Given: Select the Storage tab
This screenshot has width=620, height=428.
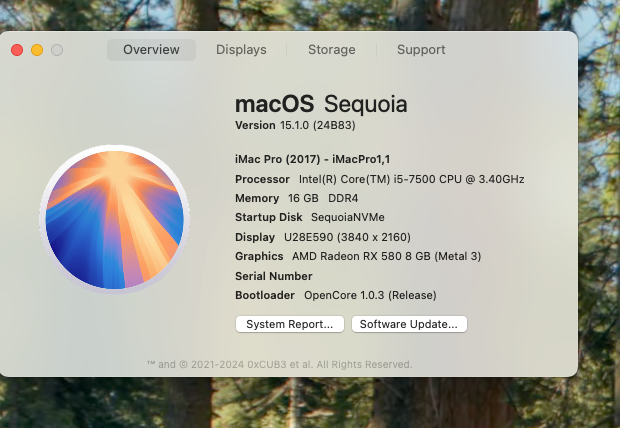Looking at the screenshot, I should point(331,50).
